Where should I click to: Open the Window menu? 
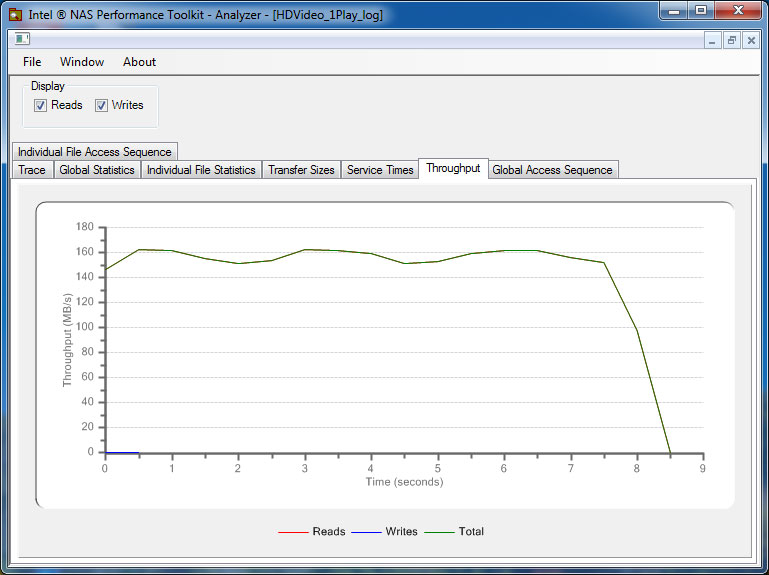[82, 62]
